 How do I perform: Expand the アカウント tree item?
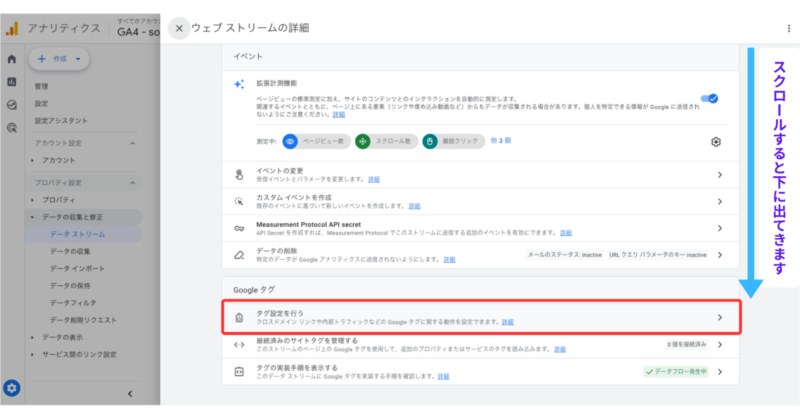[32, 160]
